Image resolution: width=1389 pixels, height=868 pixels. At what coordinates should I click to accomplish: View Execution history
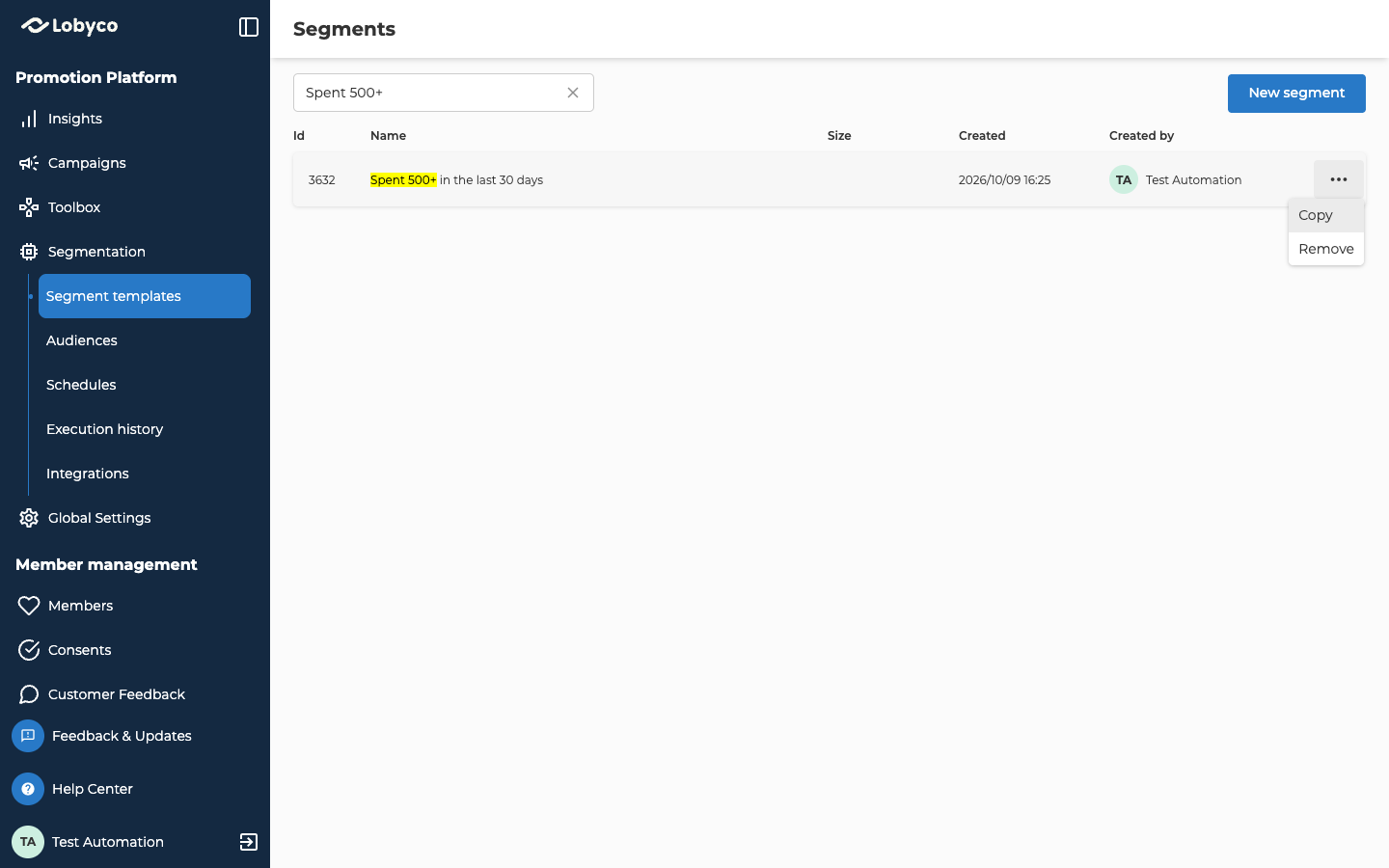(x=105, y=429)
